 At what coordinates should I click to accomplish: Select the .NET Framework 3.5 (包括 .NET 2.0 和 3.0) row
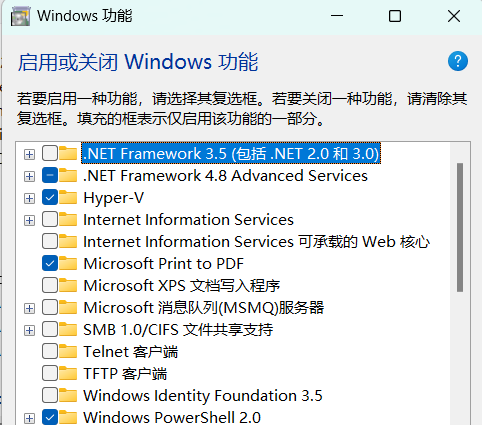[x=231, y=154]
